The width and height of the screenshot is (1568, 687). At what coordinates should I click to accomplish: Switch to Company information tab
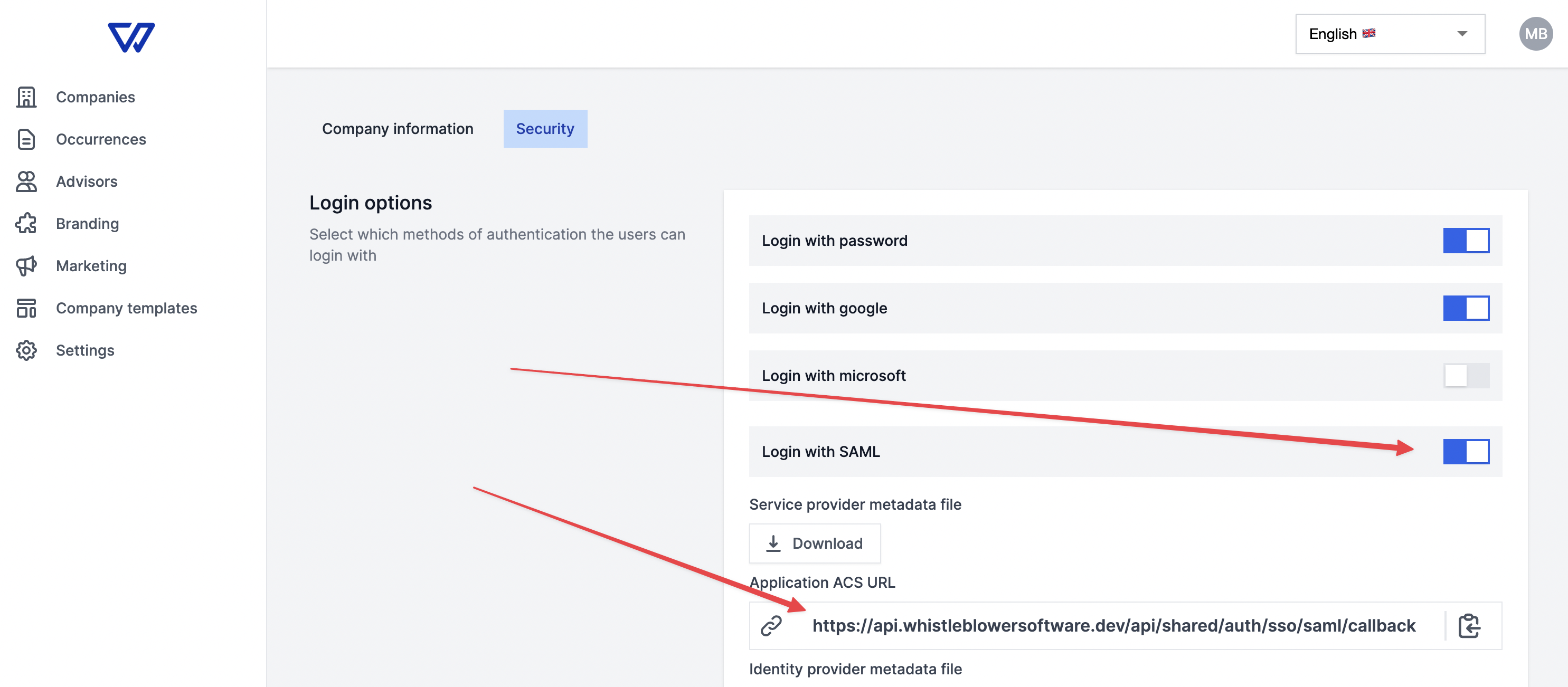pyautogui.click(x=398, y=128)
